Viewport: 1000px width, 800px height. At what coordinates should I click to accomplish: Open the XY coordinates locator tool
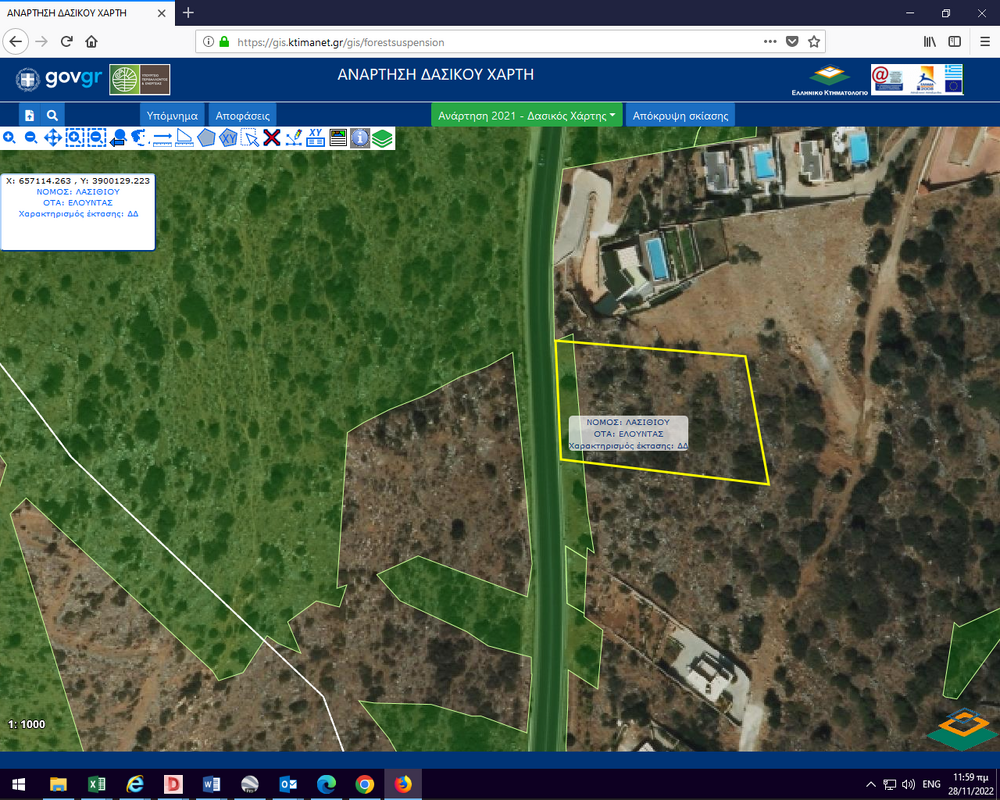(x=315, y=138)
